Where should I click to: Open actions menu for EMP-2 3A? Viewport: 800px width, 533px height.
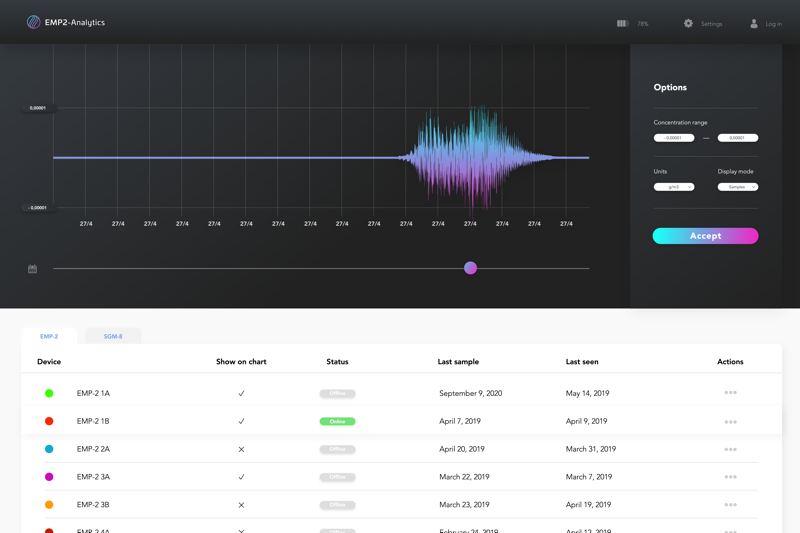pos(730,477)
